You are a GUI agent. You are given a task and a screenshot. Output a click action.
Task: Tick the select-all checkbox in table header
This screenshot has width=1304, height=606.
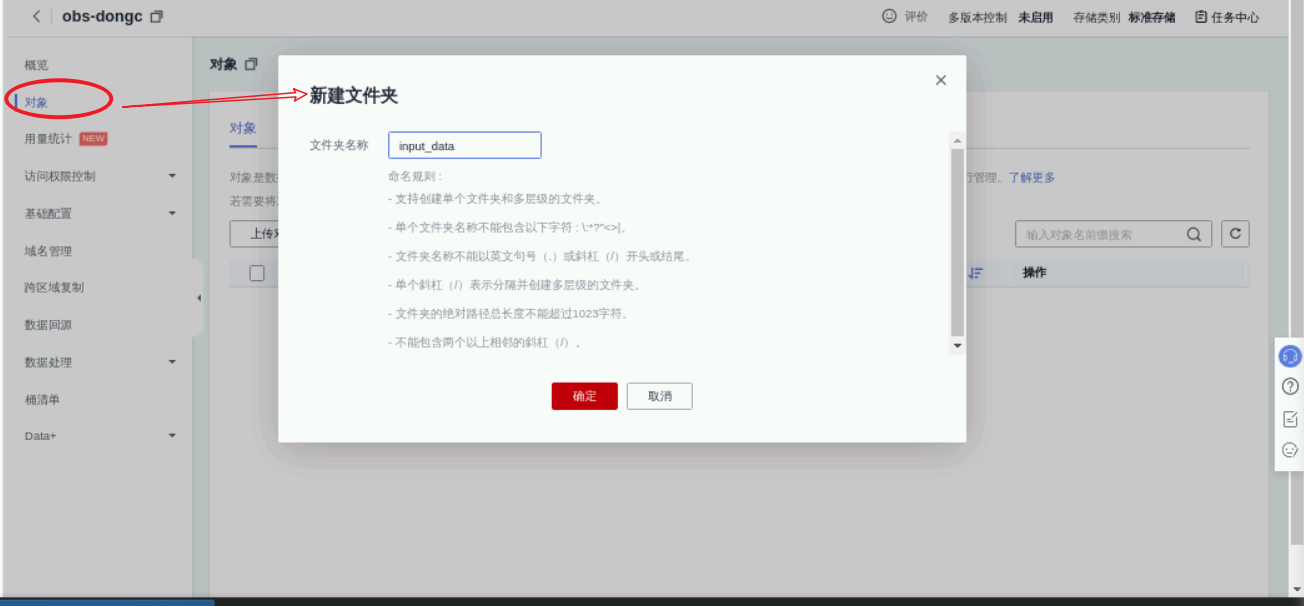click(x=257, y=273)
